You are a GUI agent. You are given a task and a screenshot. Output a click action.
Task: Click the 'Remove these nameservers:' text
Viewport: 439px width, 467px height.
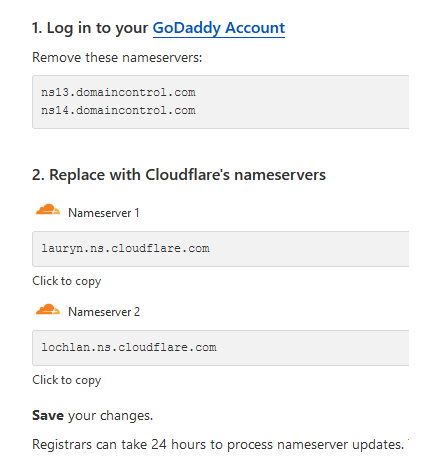coord(117,57)
